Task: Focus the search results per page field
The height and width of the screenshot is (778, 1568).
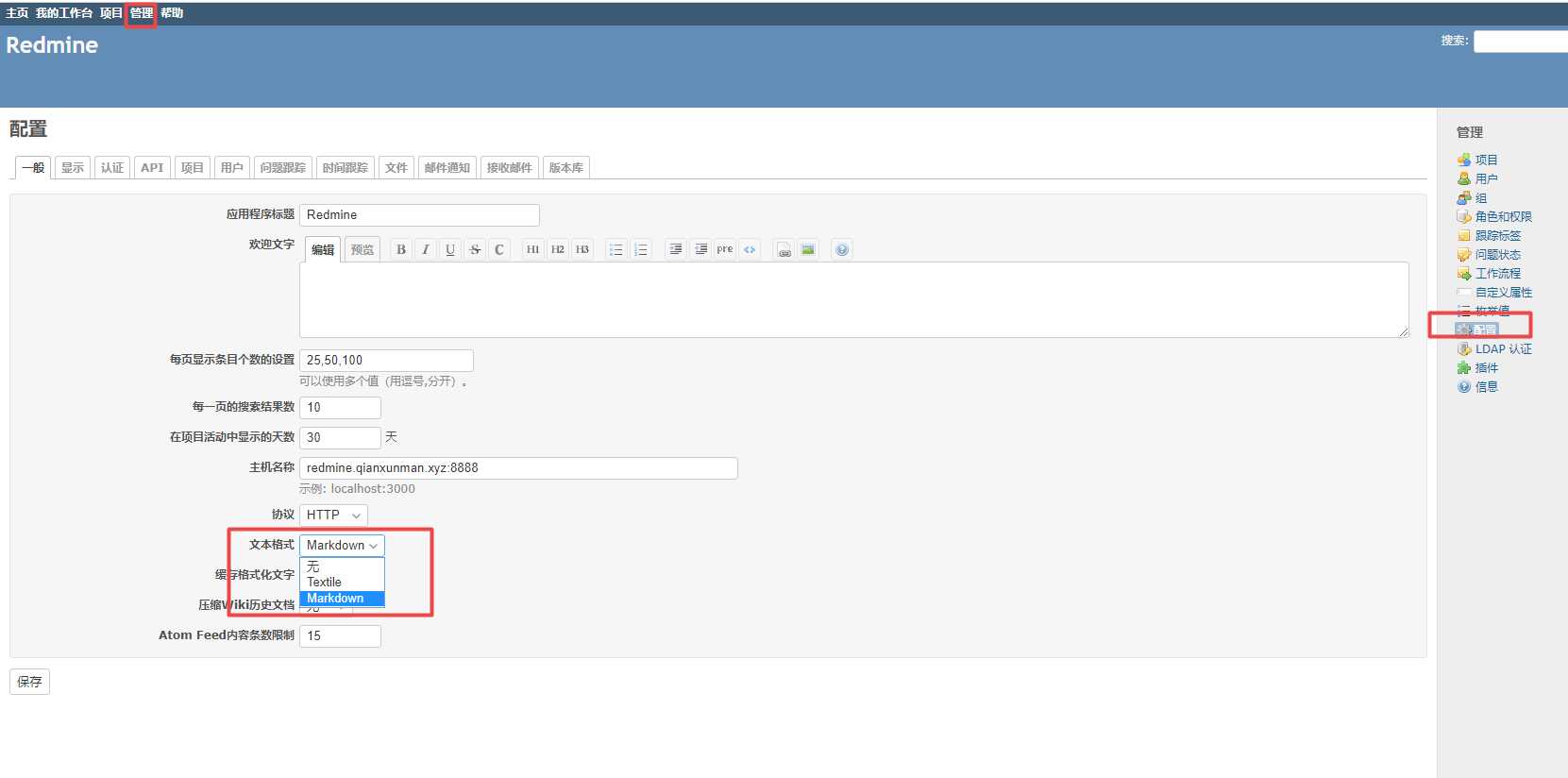Action: [x=340, y=408]
